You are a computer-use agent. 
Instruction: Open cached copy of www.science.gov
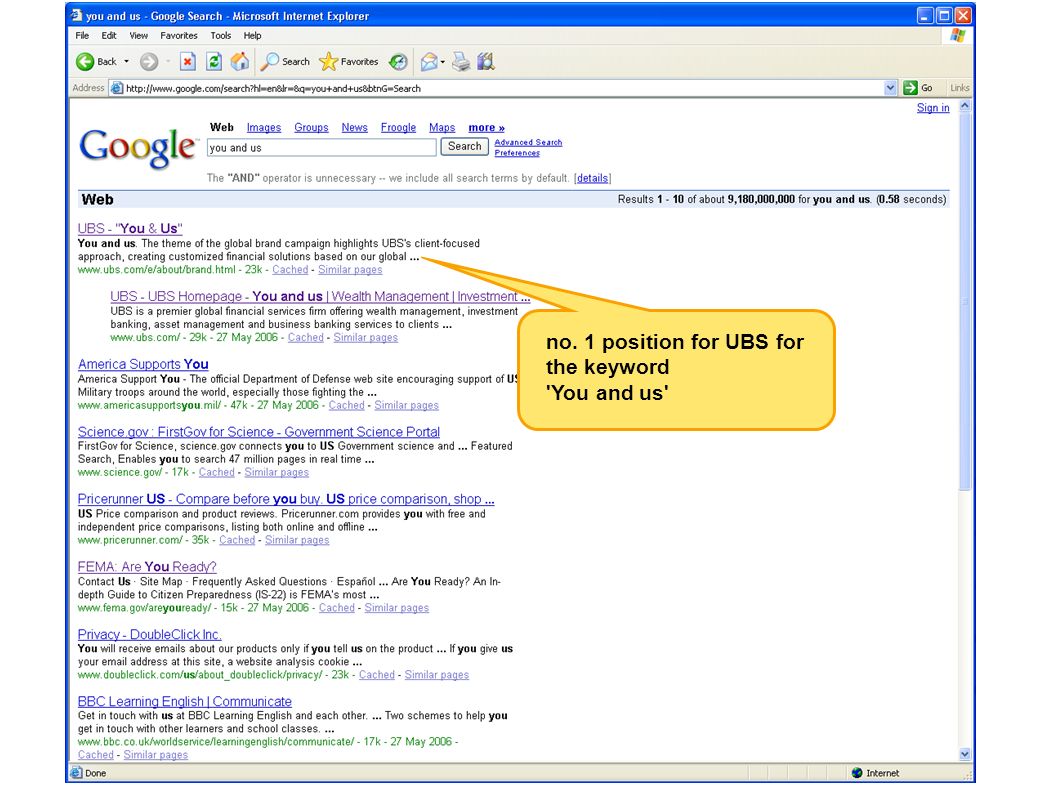(x=217, y=473)
